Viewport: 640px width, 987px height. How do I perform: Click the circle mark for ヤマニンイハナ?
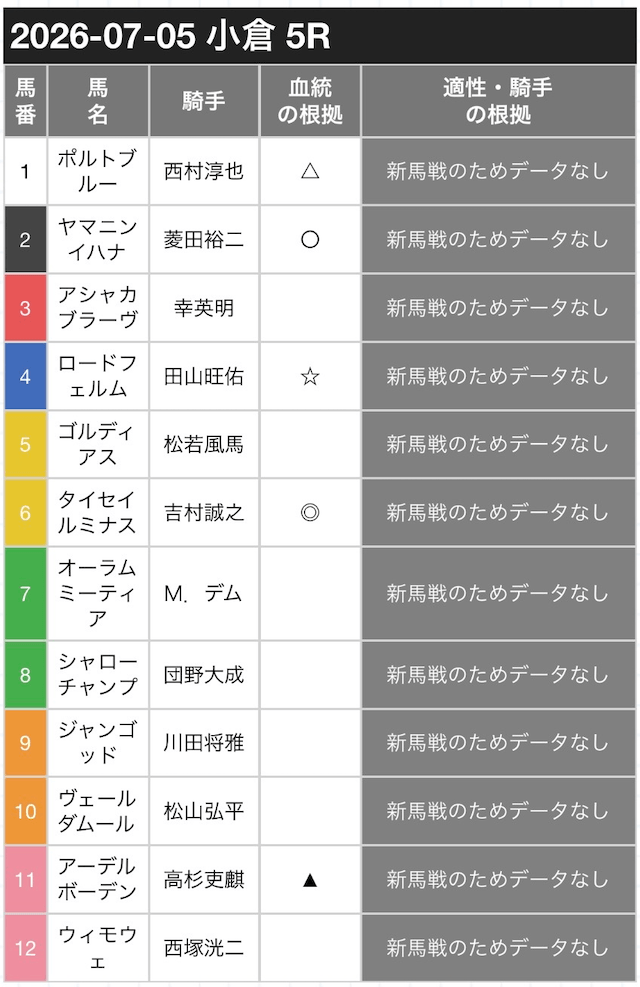[310, 240]
